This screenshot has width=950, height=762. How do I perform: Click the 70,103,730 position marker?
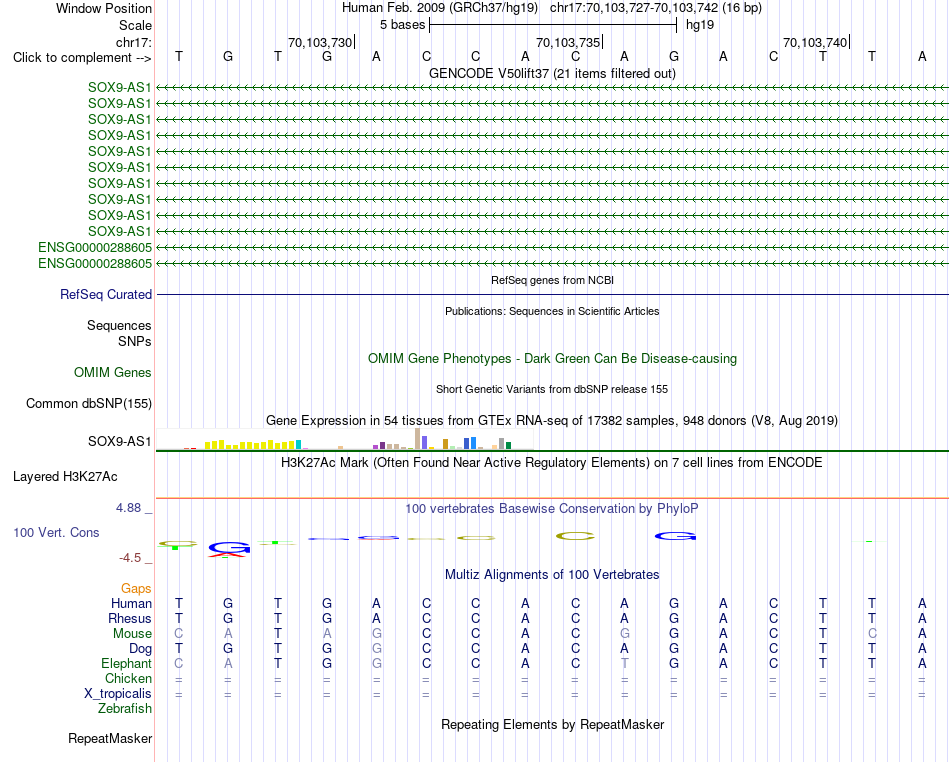(x=321, y=42)
